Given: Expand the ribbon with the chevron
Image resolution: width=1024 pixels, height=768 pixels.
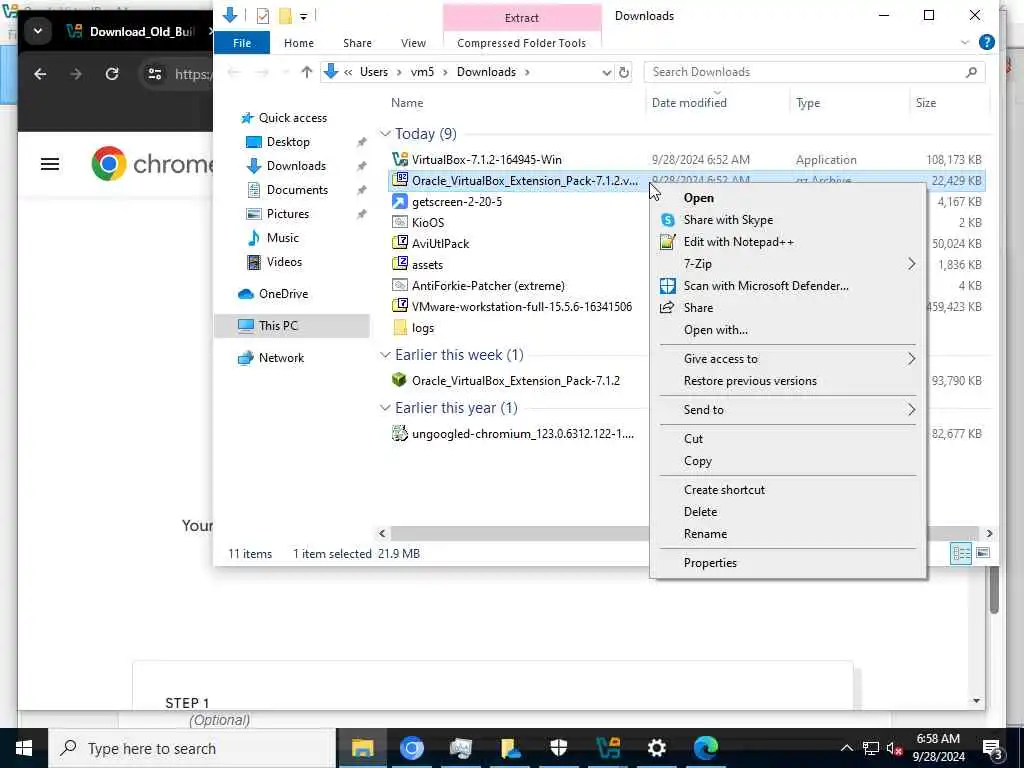Looking at the screenshot, I should pos(965,42).
